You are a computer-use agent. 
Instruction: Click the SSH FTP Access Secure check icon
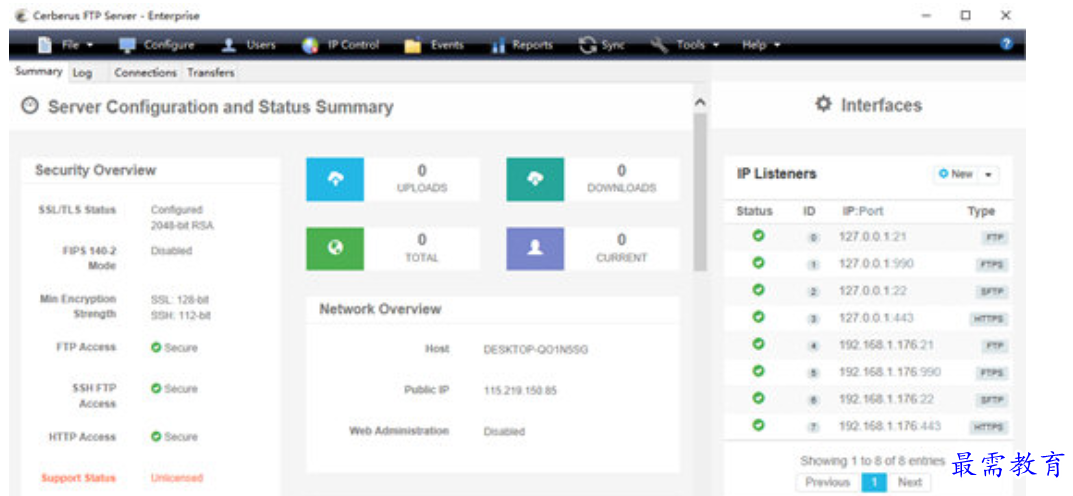click(x=156, y=389)
